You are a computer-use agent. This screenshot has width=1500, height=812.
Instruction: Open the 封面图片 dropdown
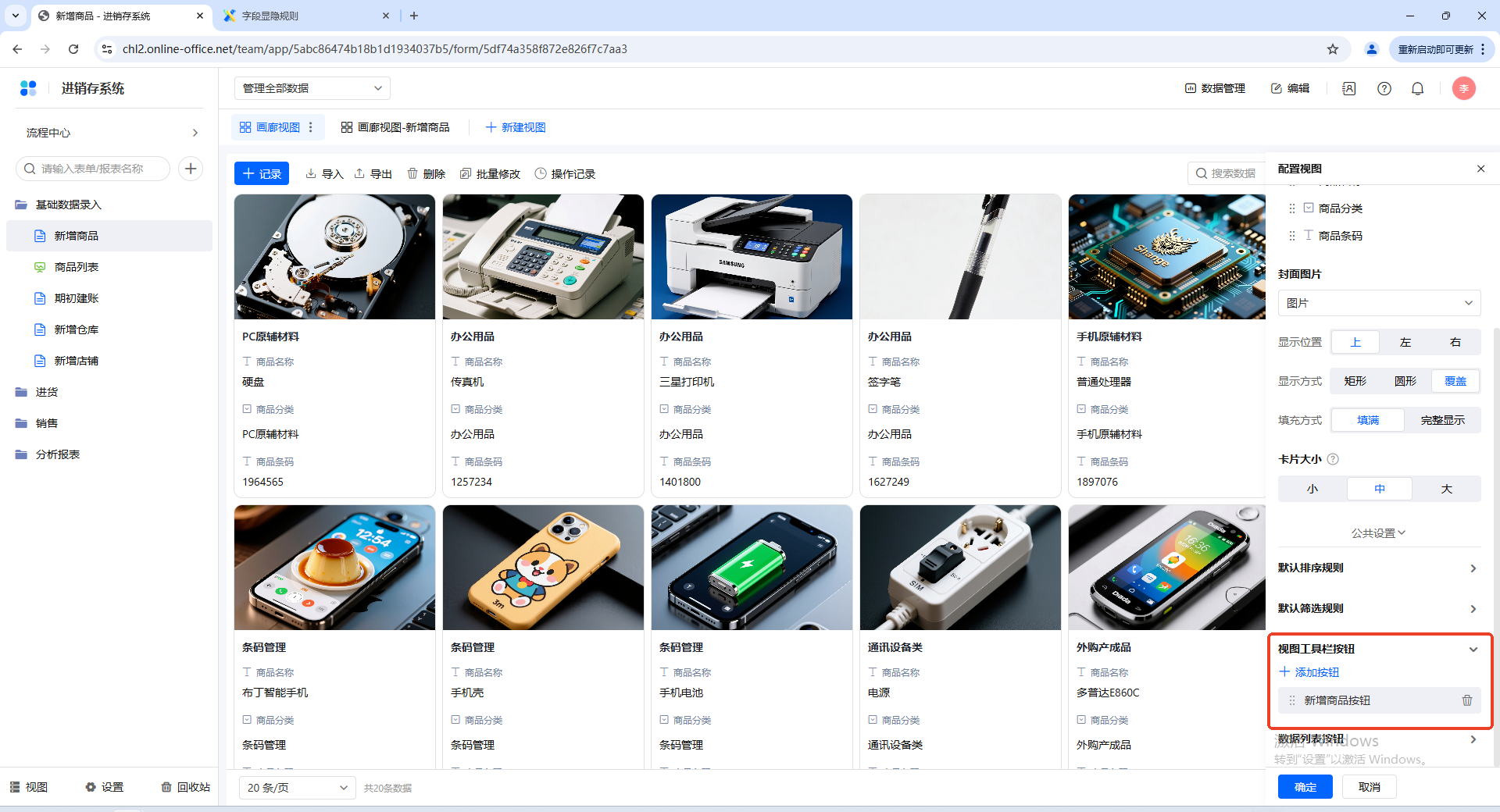(1379, 303)
